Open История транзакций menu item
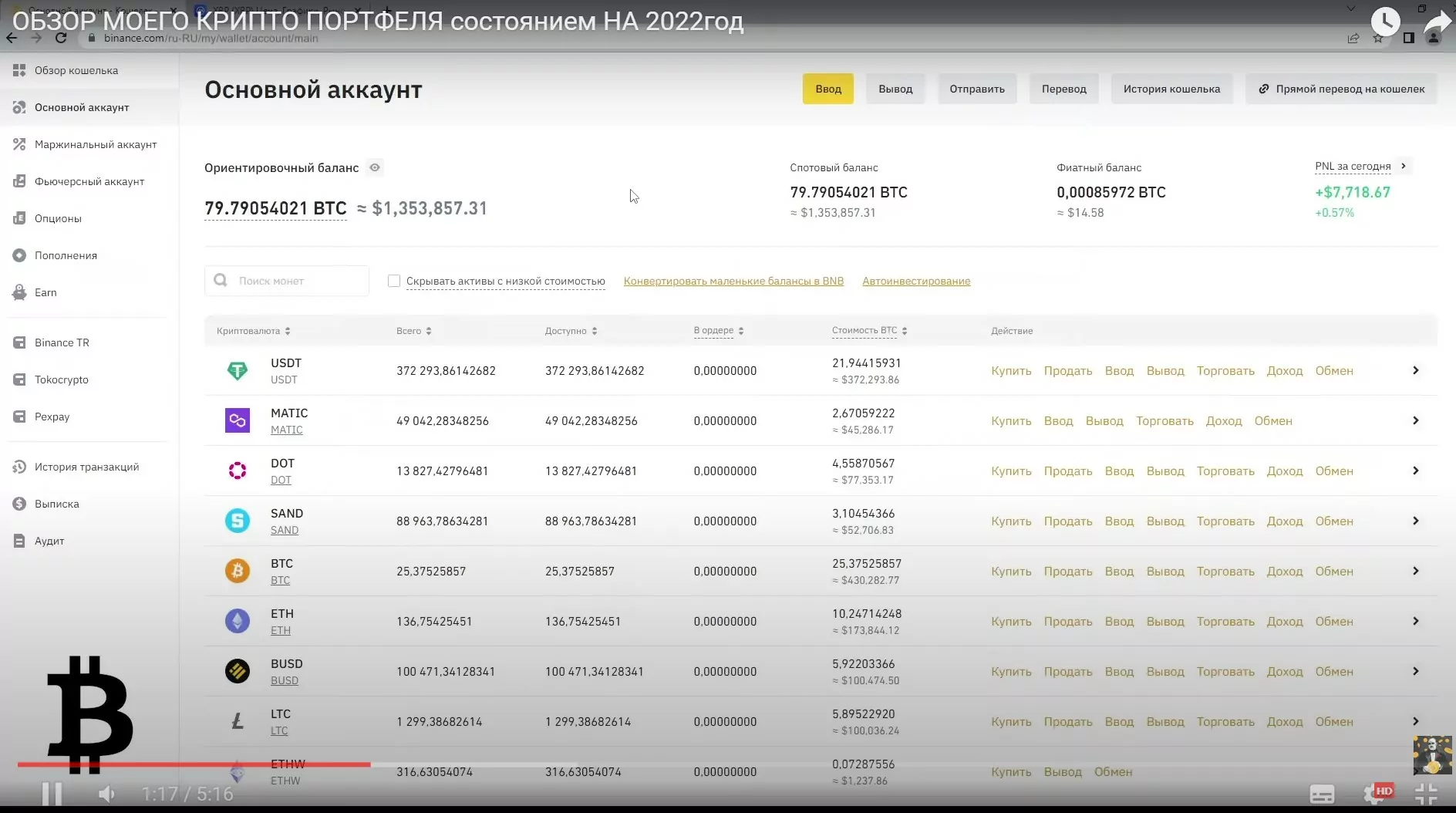1456x813 pixels. [87, 467]
